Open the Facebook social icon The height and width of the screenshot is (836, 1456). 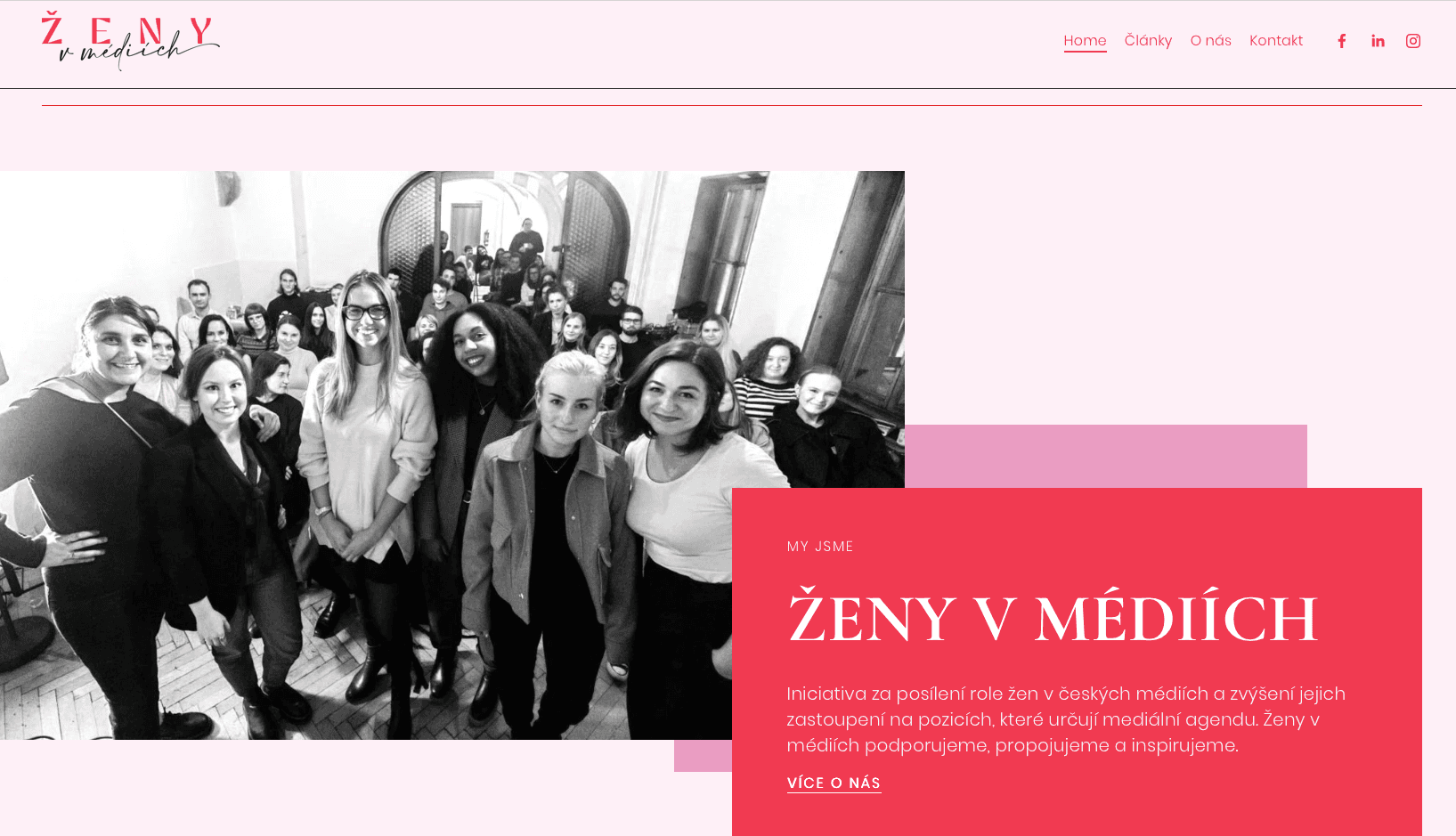(1342, 41)
